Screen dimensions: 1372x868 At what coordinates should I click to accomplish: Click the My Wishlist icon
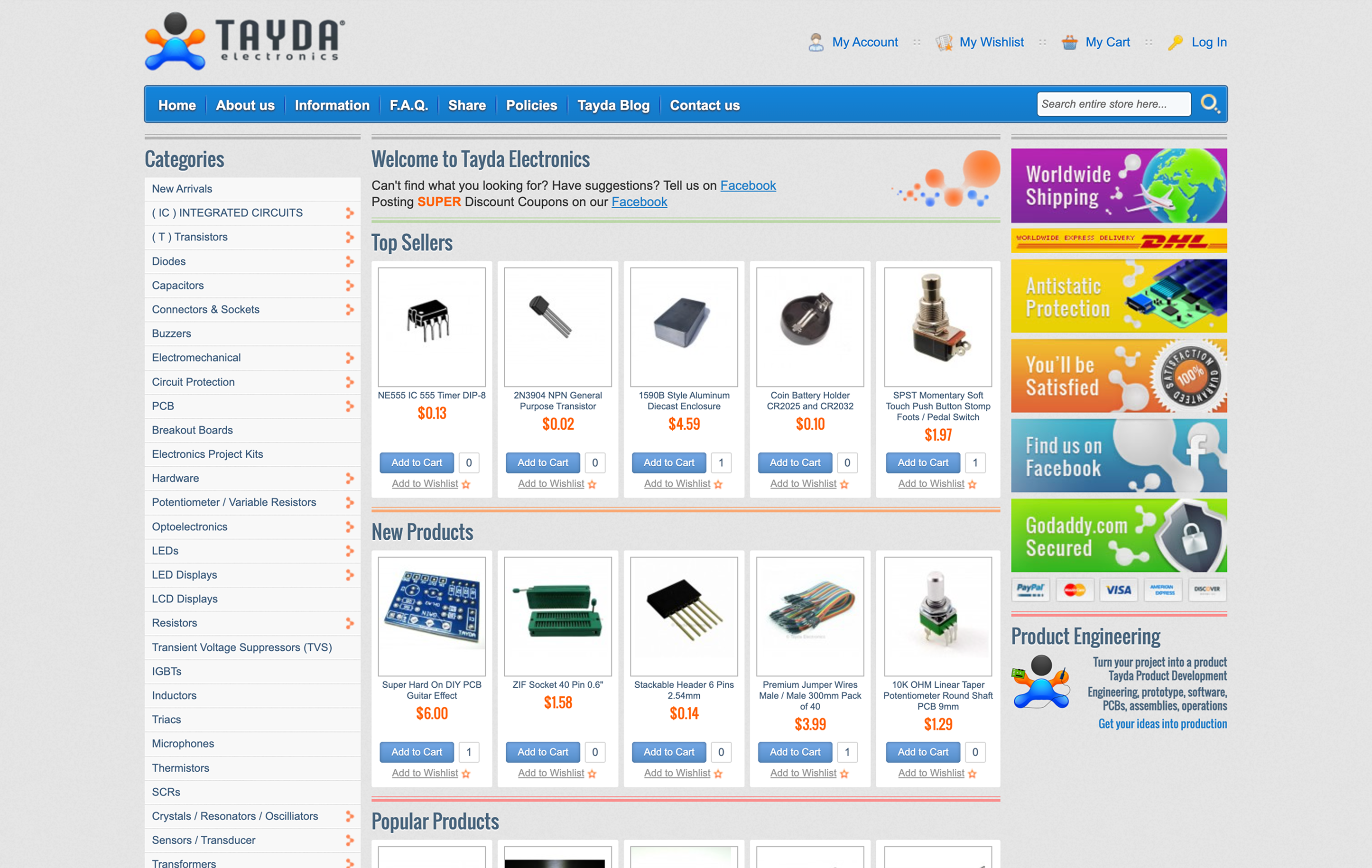pyautogui.click(x=944, y=42)
